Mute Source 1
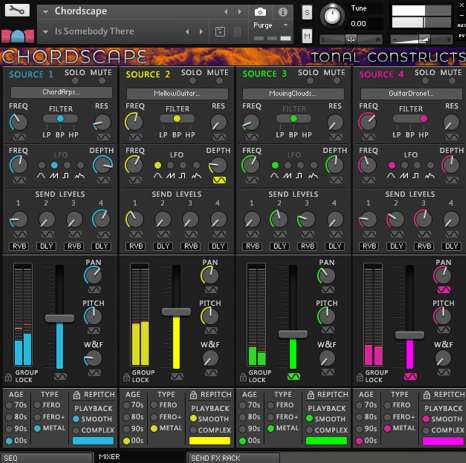The height and width of the screenshot is (463, 466). tap(102, 81)
